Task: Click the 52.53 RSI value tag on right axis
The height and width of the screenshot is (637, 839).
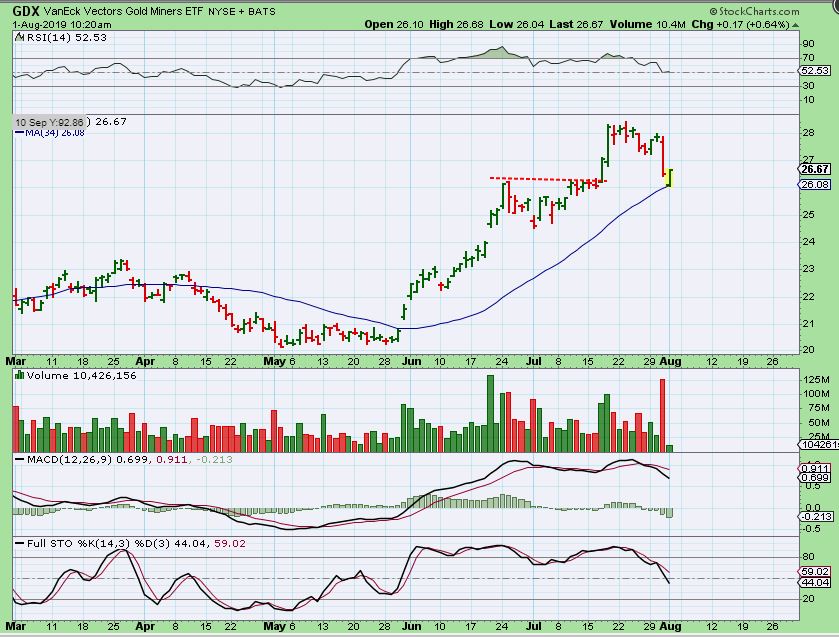Action: 814,71
